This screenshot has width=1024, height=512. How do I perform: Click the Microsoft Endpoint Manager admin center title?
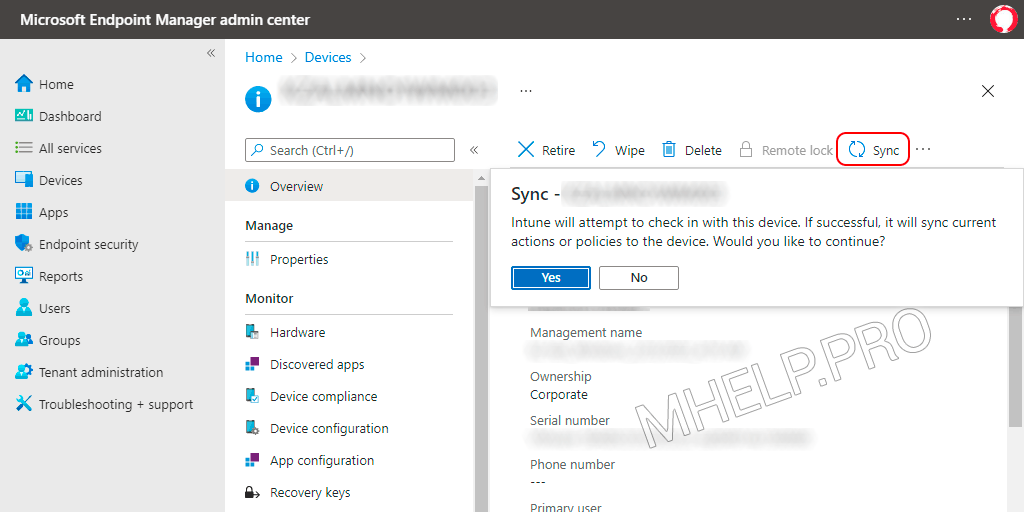(x=165, y=20)
